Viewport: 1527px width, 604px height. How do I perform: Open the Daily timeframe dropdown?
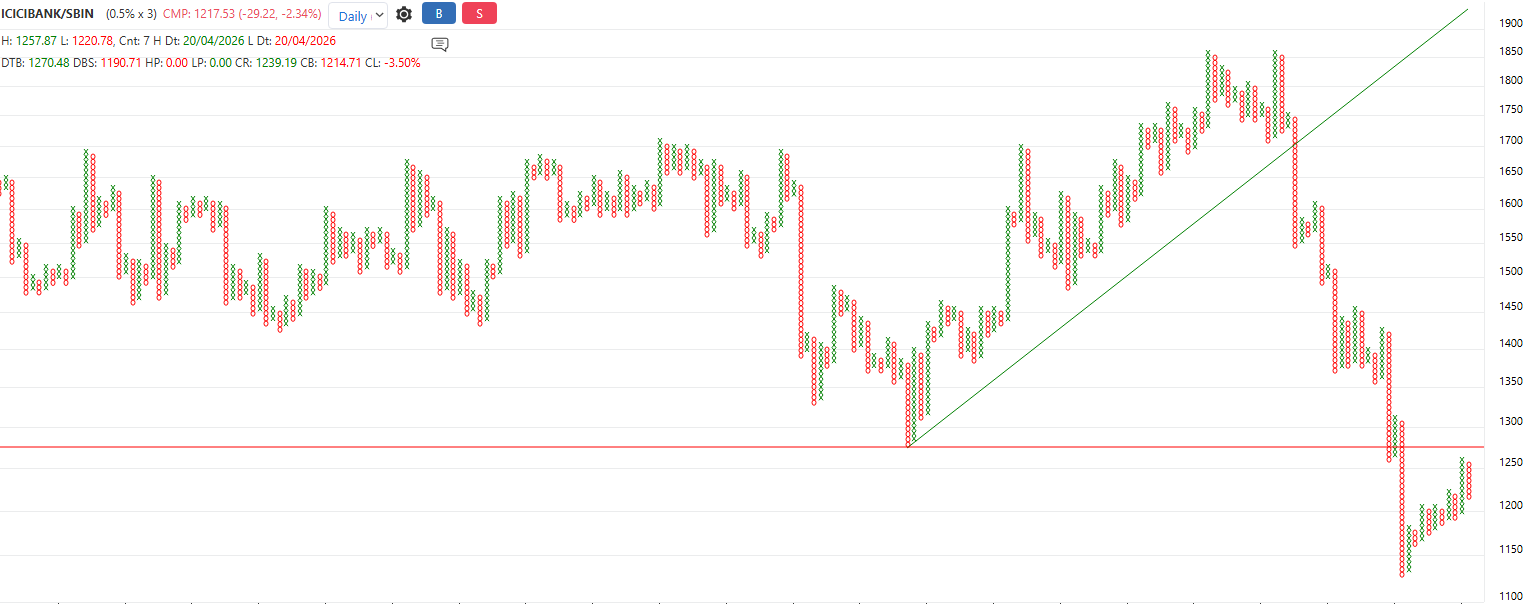(357, 16)
